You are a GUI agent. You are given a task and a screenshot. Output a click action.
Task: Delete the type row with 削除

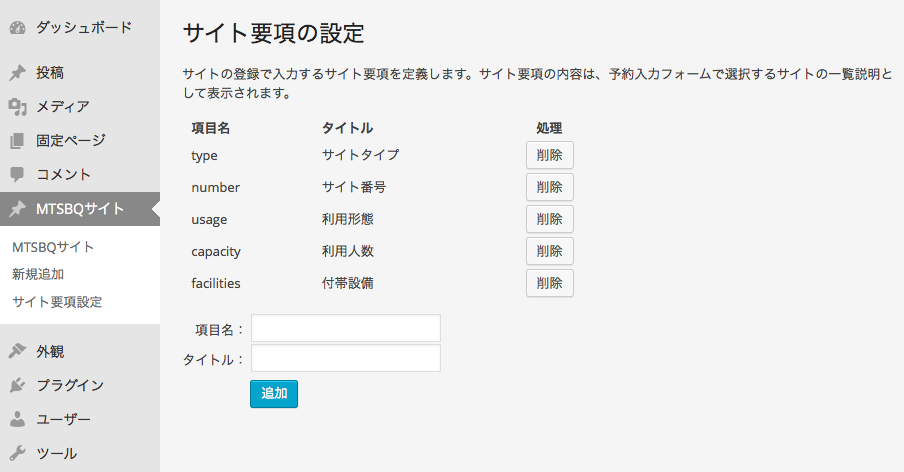549,155
